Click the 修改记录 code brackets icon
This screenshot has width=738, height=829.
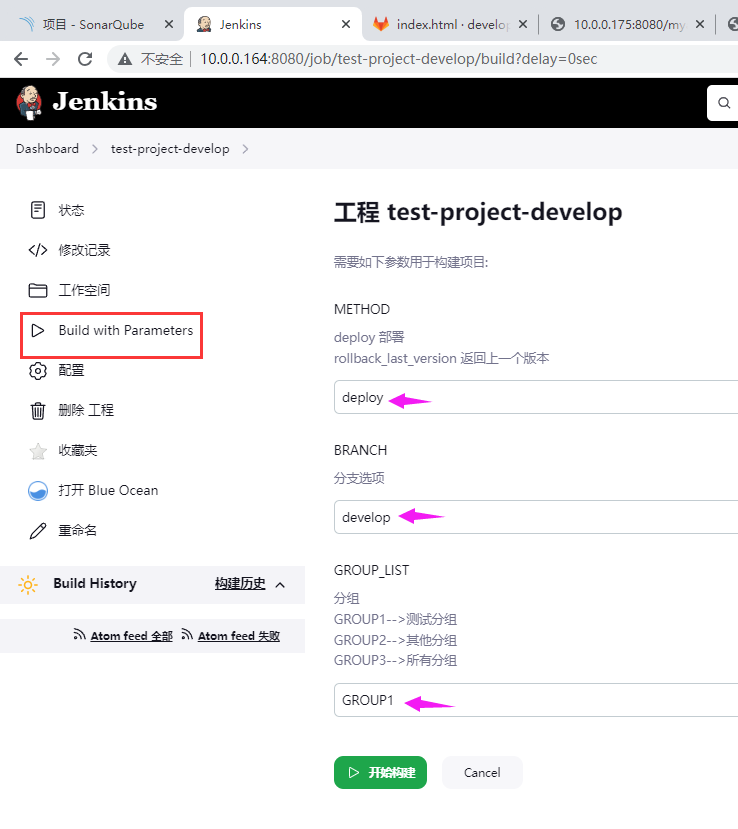38,250
